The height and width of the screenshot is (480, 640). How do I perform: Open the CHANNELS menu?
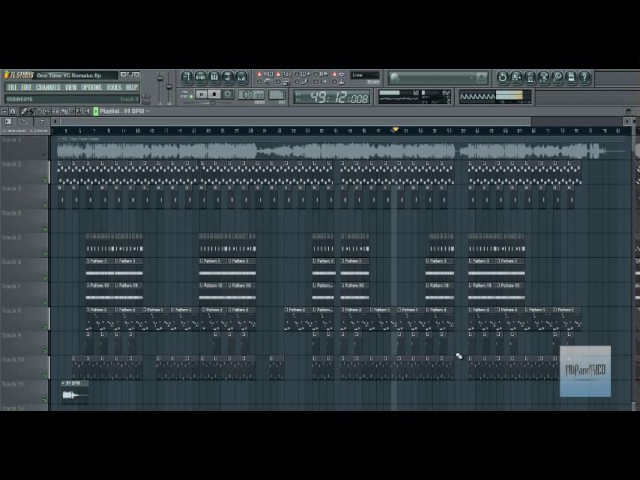(48, 87)
